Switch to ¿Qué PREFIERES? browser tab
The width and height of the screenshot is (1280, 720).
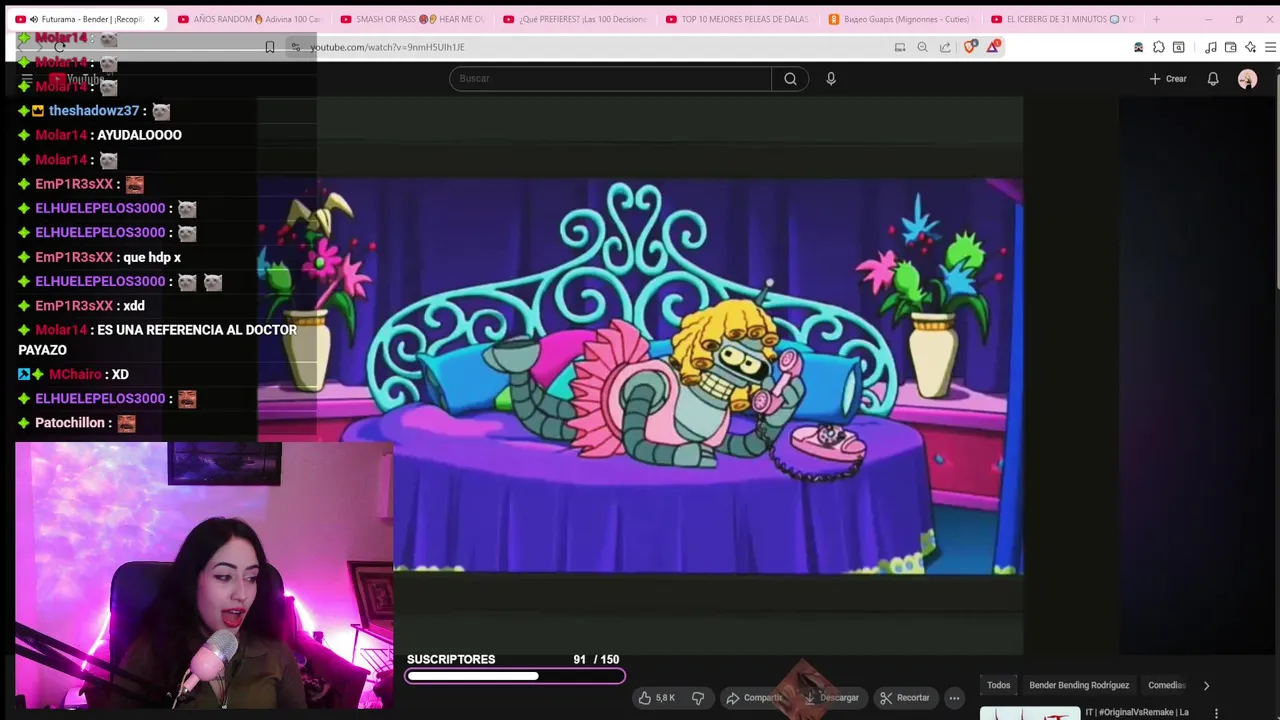click(575, 19)
